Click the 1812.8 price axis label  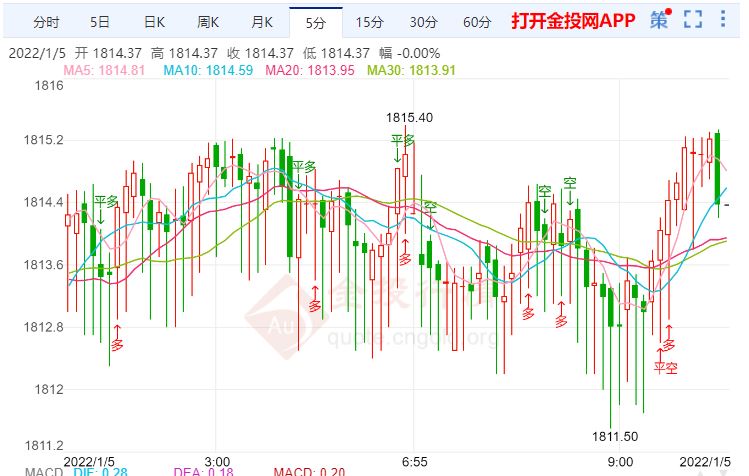pyautogui.click(x=43, y=327)
